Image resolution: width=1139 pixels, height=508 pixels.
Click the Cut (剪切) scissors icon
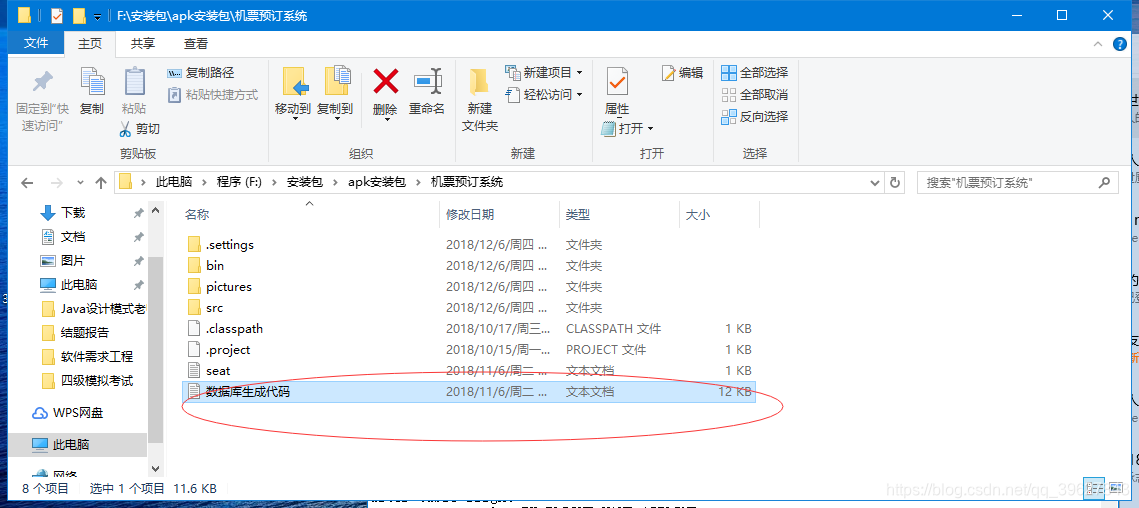tap(125, 129)
